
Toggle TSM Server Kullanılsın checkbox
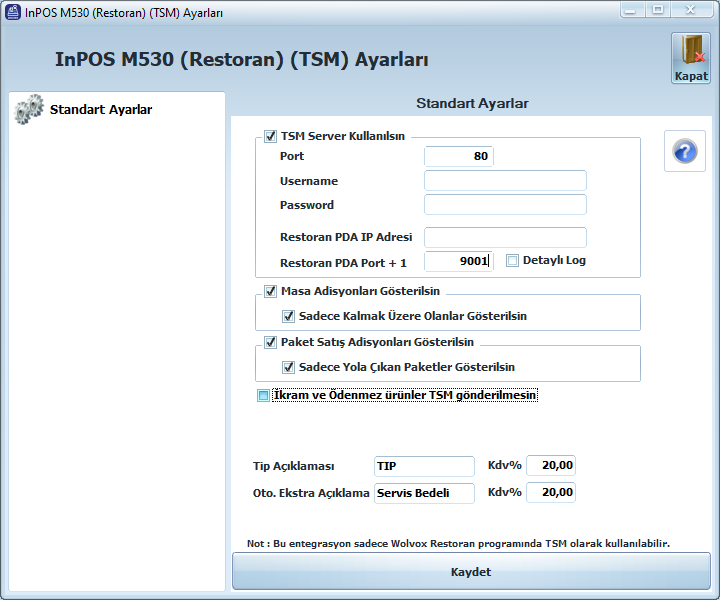click(270, 136)
